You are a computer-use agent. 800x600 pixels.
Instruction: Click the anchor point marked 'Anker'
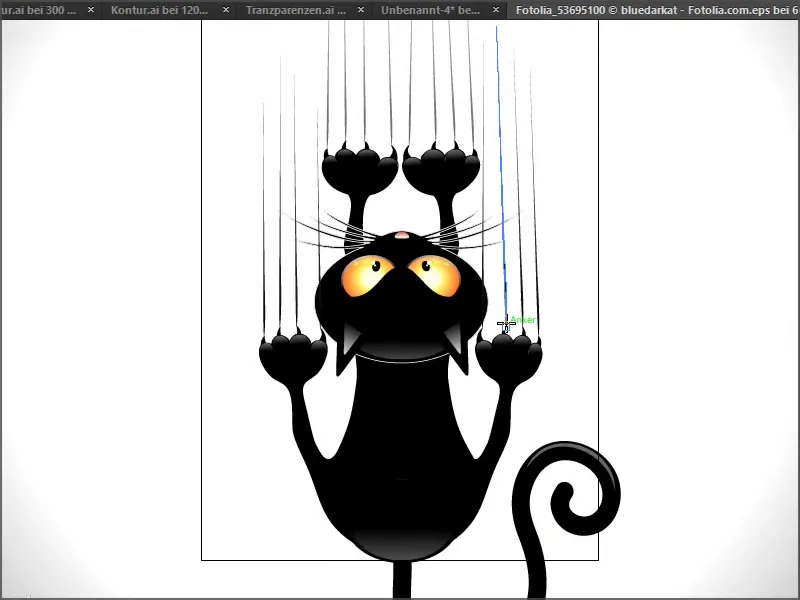506,324
